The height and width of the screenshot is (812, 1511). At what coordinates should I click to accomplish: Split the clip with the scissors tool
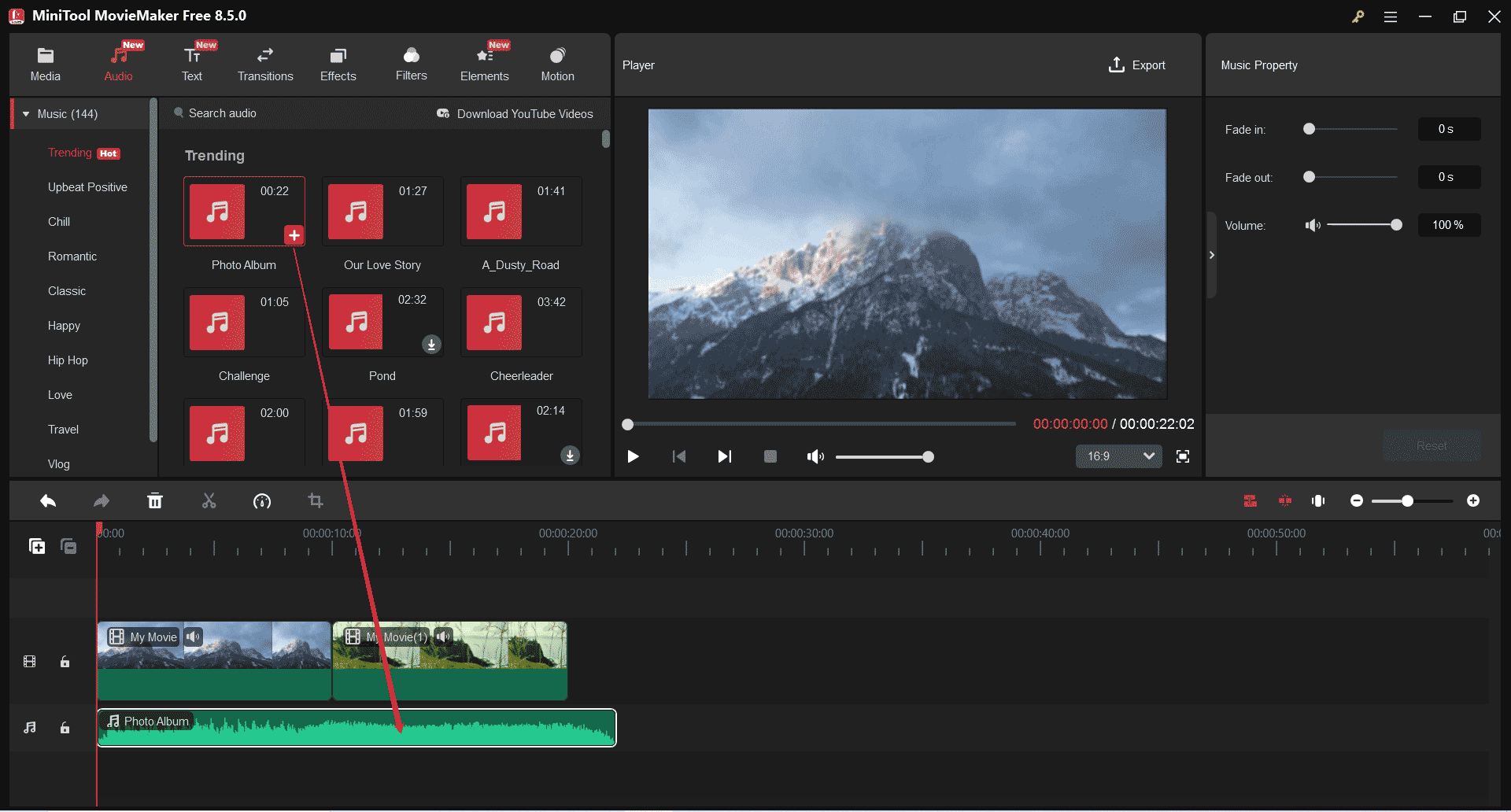tap(209, 500)
